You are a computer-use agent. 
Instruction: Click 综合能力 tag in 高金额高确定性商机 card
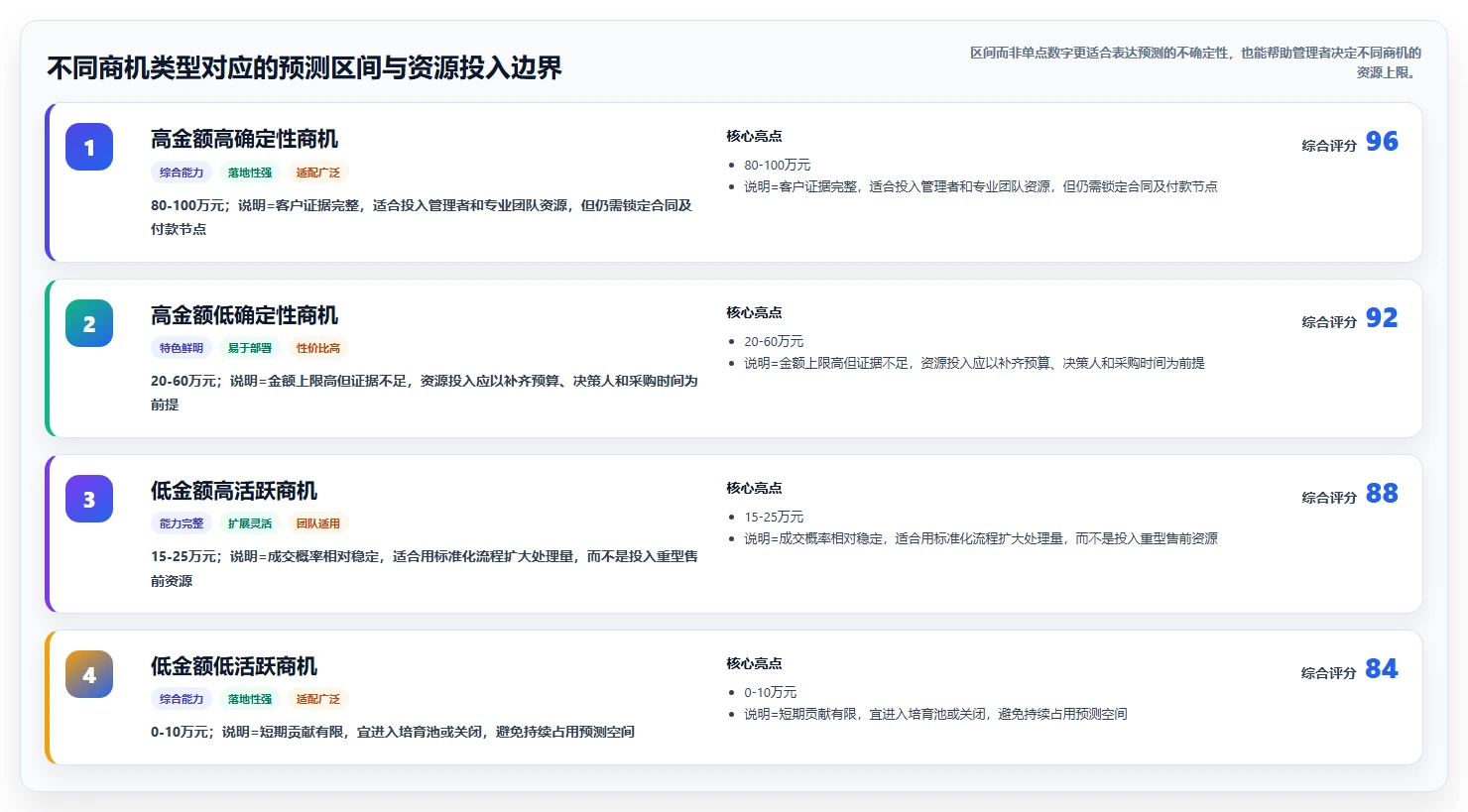(182, 173)
